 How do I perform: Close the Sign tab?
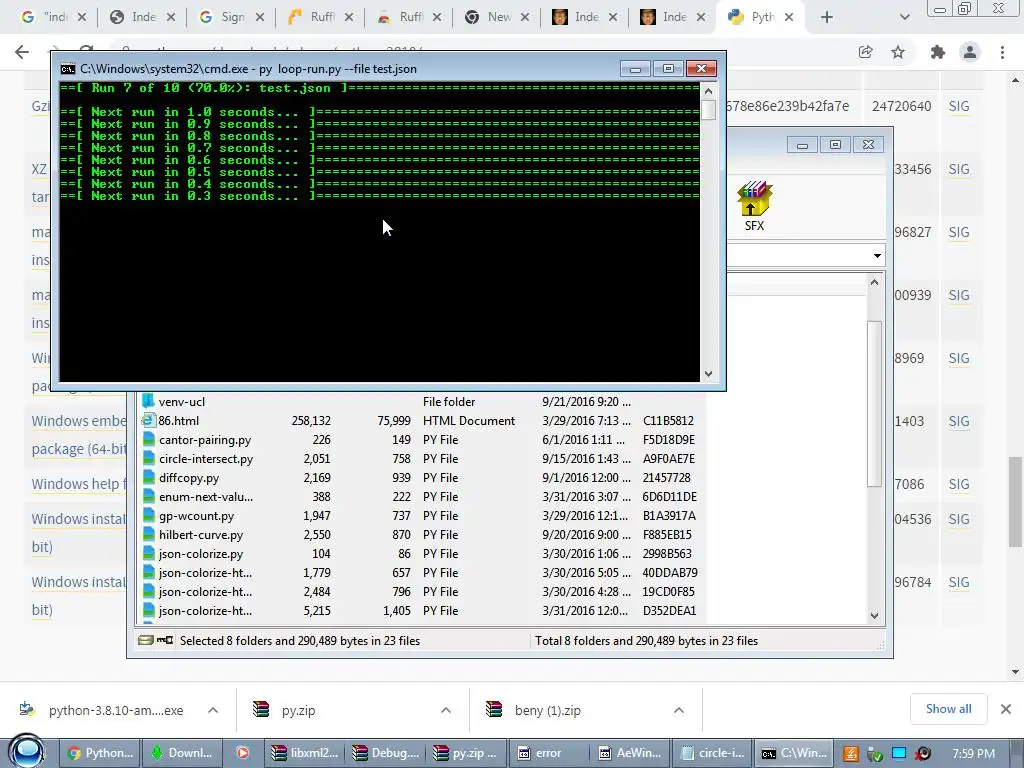259,18
